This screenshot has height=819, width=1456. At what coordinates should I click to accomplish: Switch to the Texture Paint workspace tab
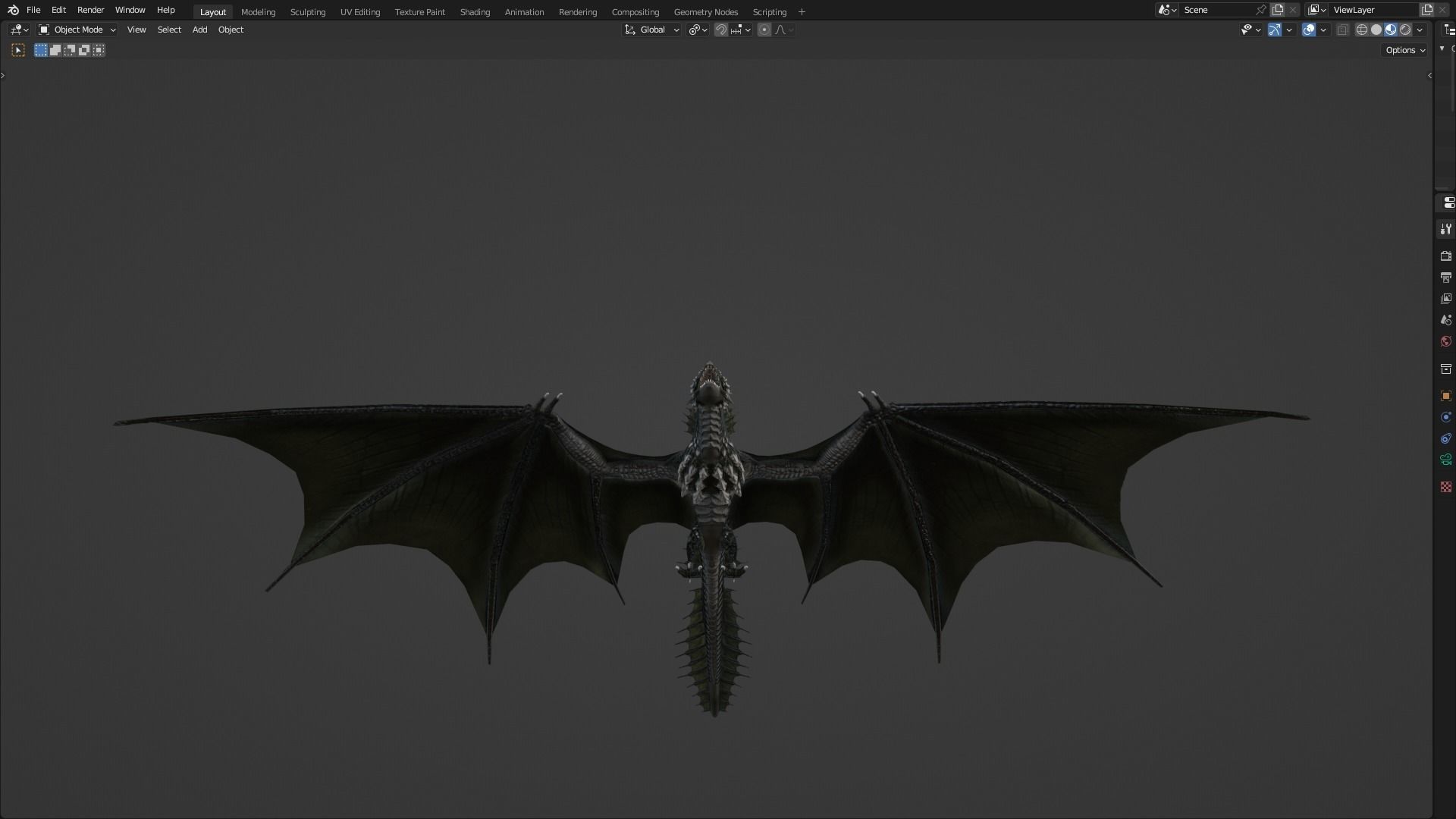pos(419,12)
